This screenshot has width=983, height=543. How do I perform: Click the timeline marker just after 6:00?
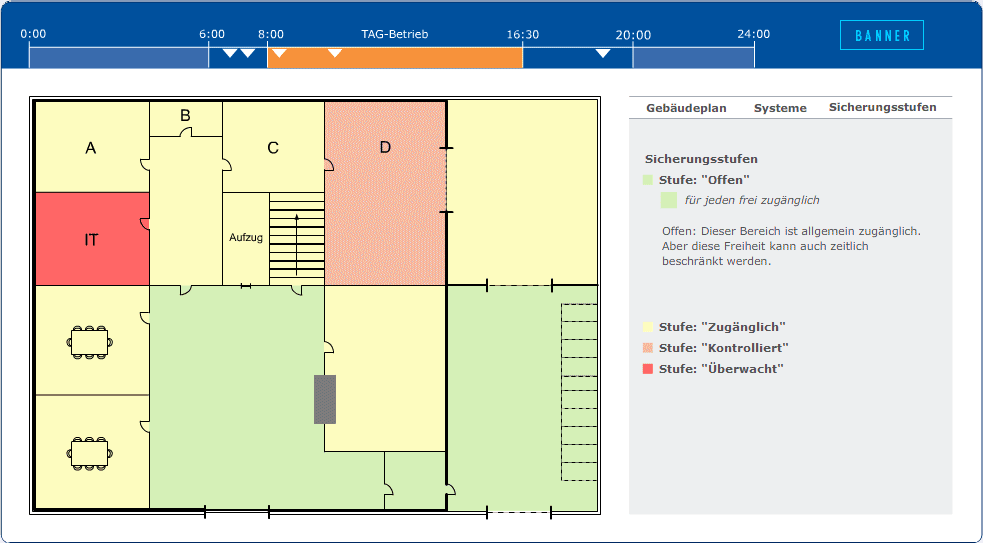(230, 53)
